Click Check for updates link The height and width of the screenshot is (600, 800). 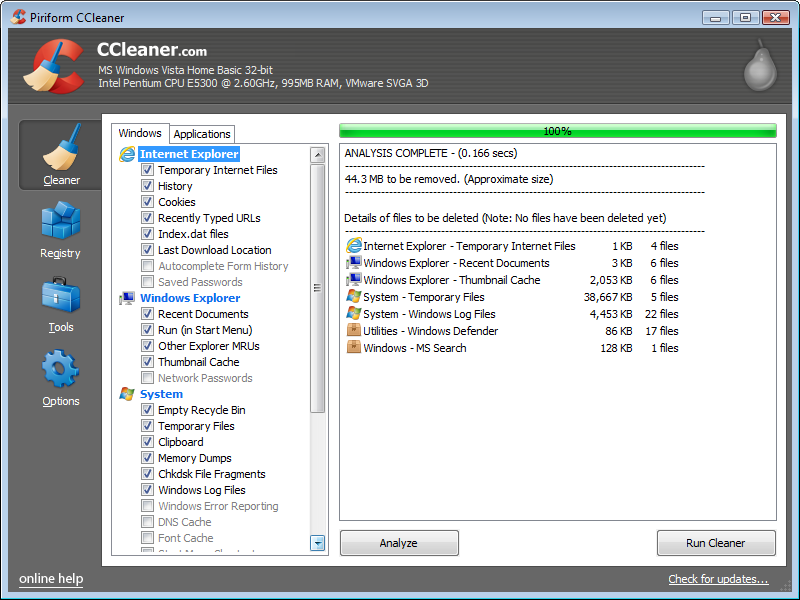[x=718, y=579]
